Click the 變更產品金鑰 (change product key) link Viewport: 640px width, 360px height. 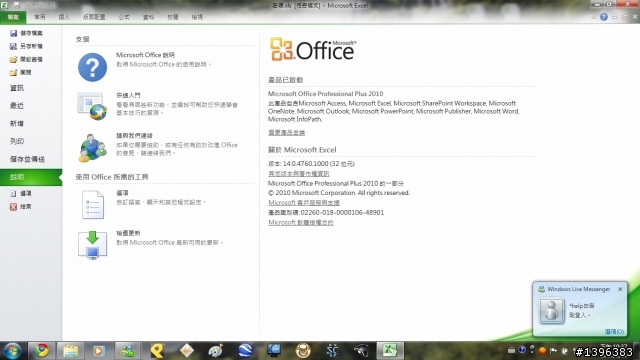click(287, 132)
